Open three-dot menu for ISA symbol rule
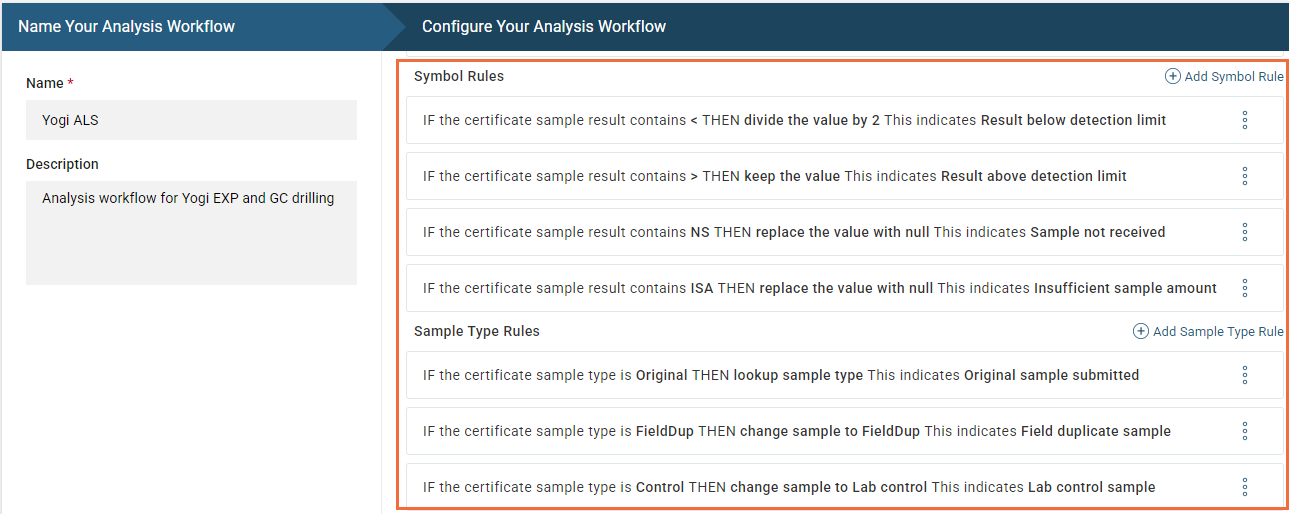 click(x=1245, y=288)
